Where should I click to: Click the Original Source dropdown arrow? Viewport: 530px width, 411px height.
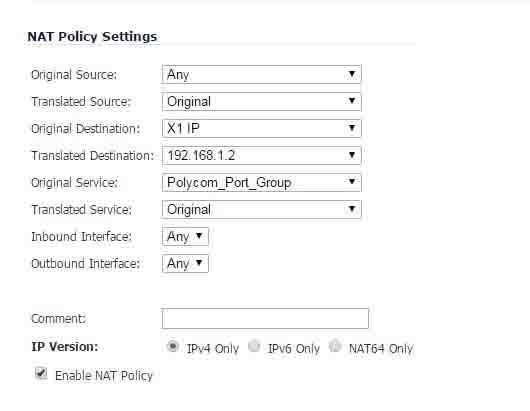pos(352,74)
